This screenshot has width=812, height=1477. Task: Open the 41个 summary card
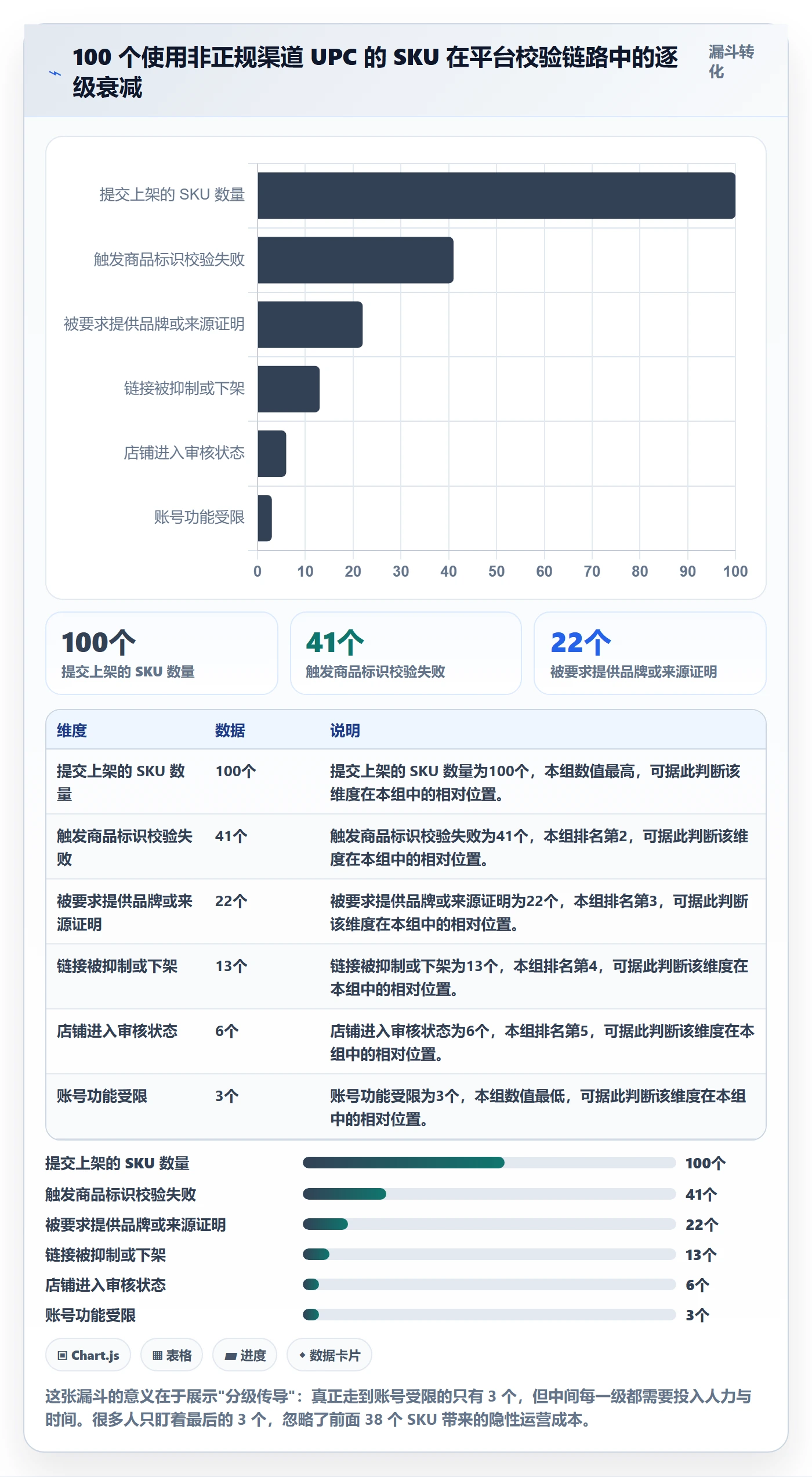(406, 653)
